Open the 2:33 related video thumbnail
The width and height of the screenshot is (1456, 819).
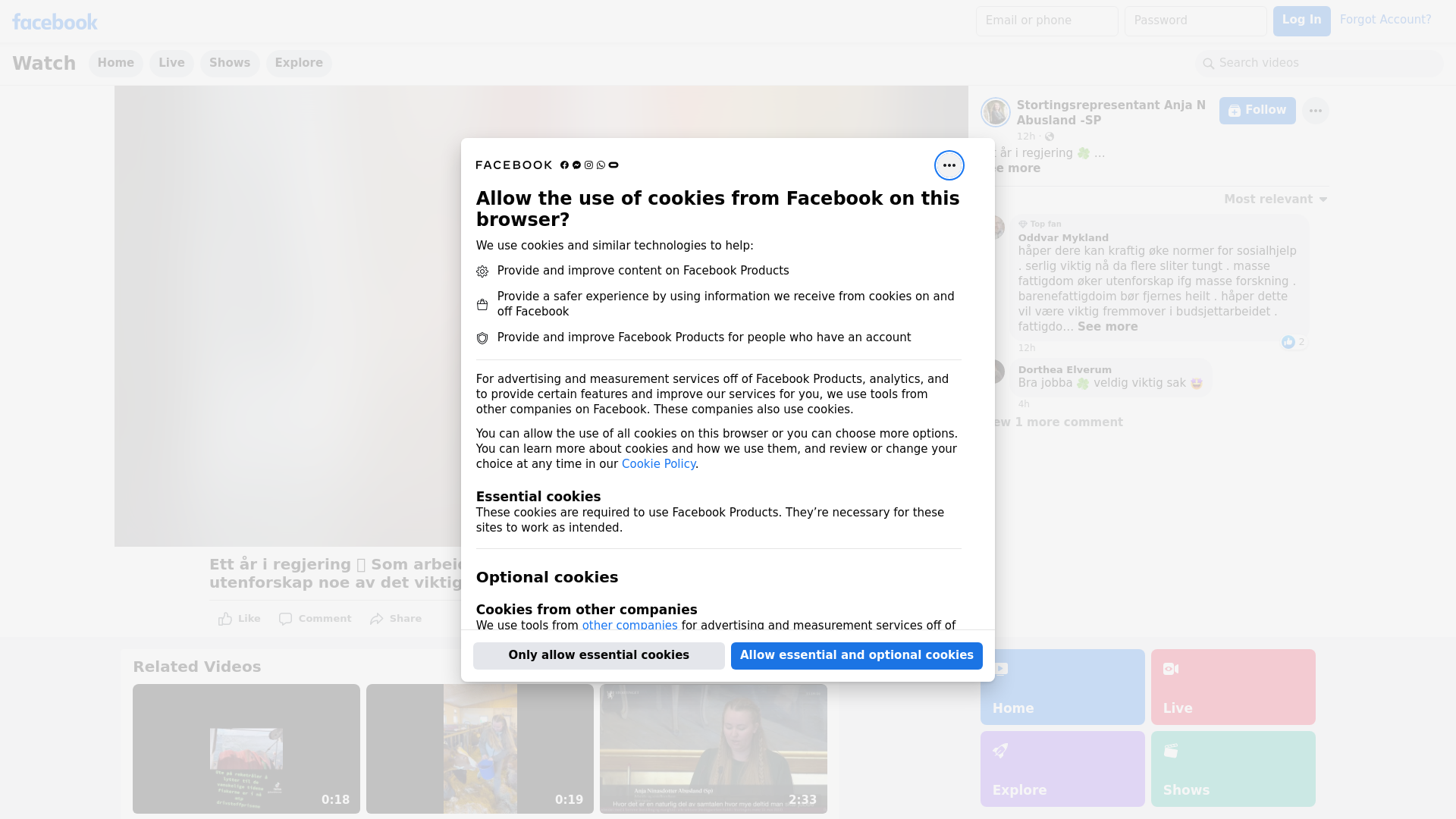[x=713, y=748]
